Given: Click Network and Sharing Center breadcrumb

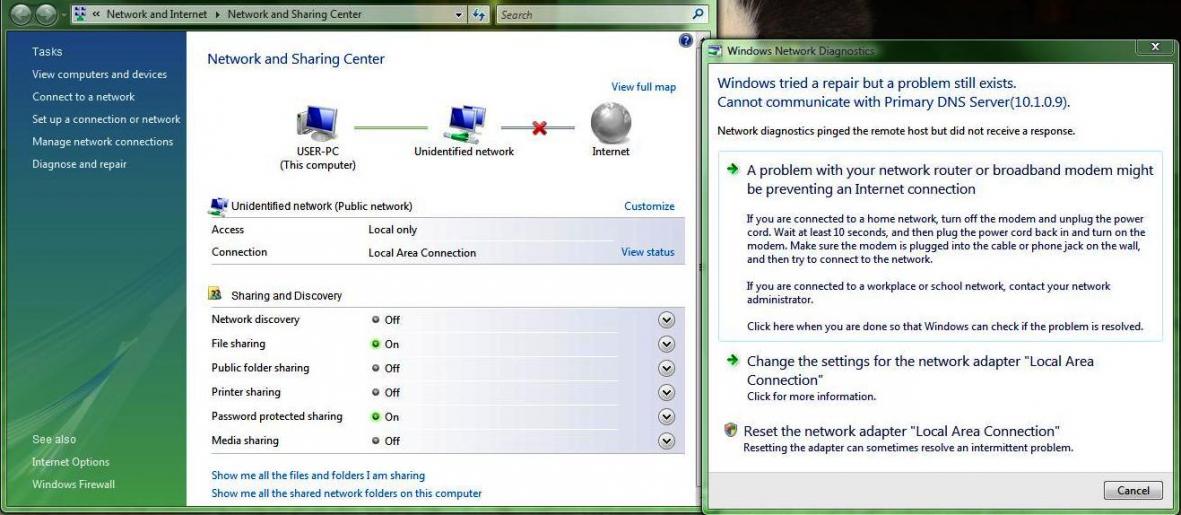Looking at the screenshot, I should click(294, 14).
